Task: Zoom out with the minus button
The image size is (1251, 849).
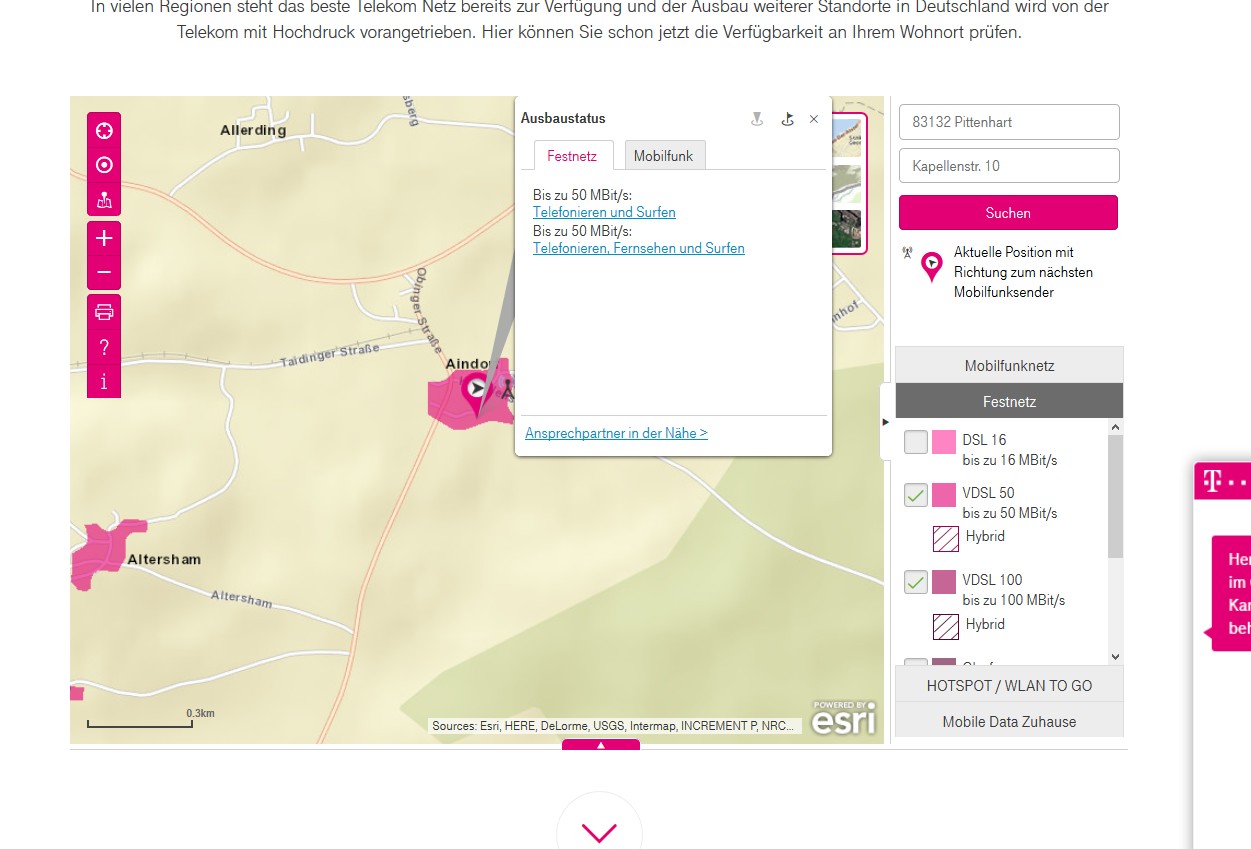Action: 104,272
